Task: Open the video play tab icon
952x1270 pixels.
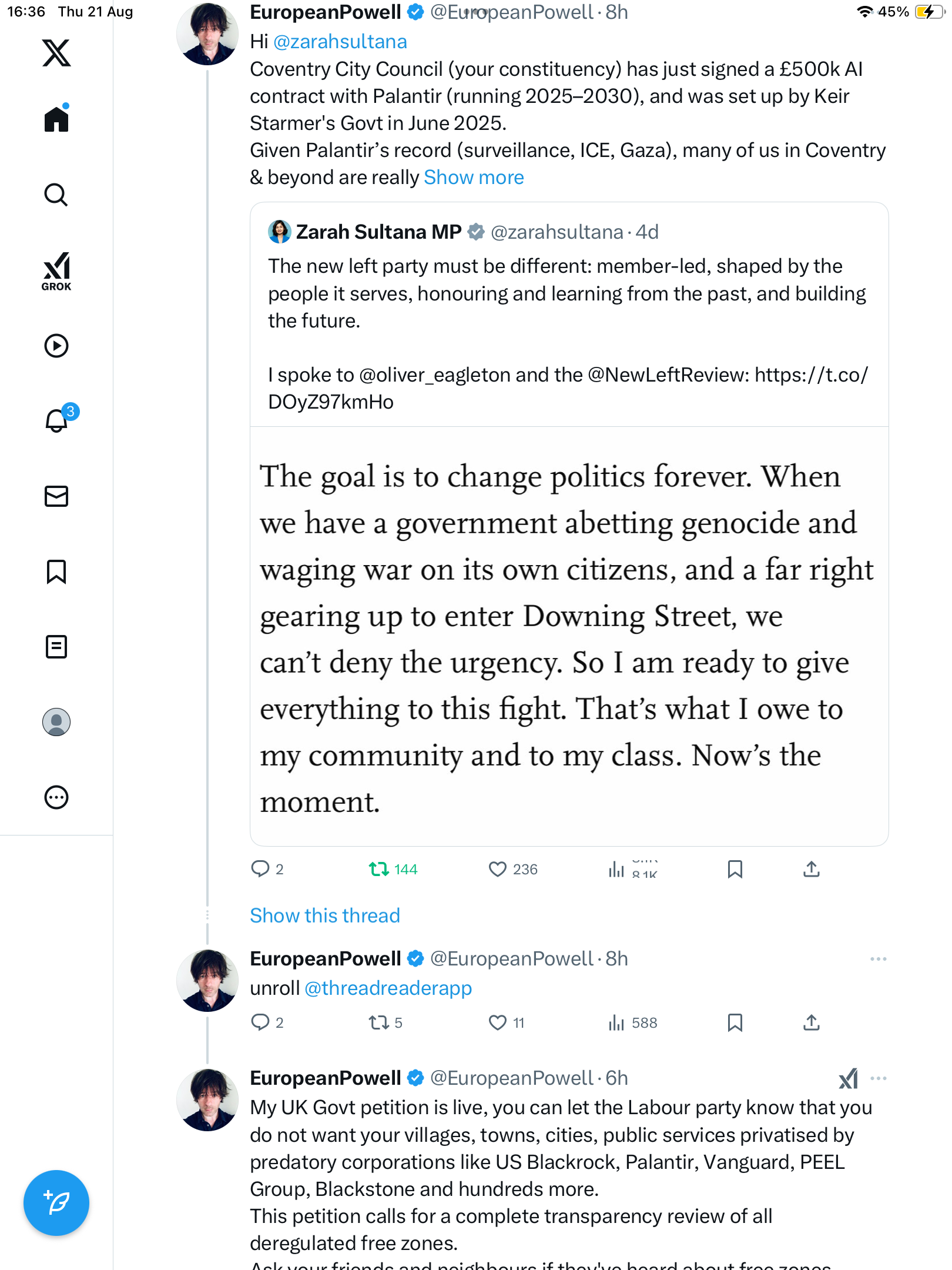Action: 56,346
